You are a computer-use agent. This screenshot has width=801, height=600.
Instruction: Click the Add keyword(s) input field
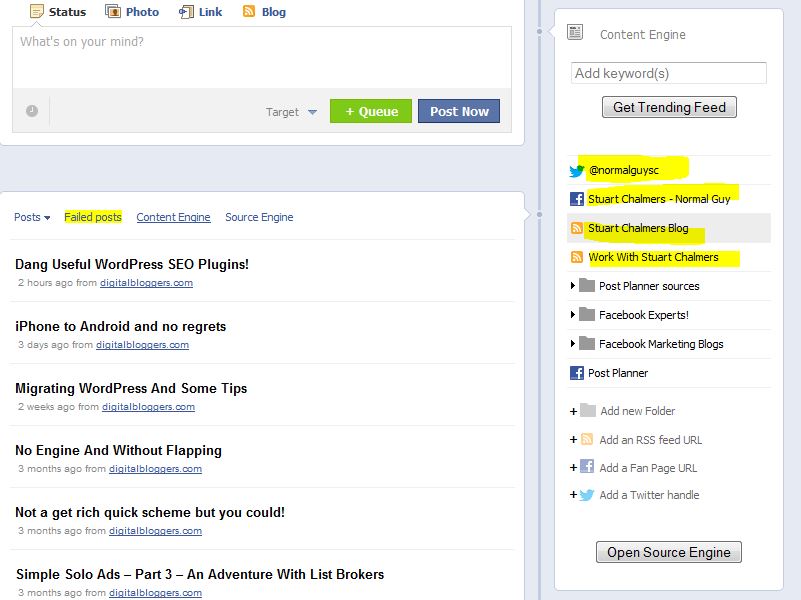[x=669, y=73]
